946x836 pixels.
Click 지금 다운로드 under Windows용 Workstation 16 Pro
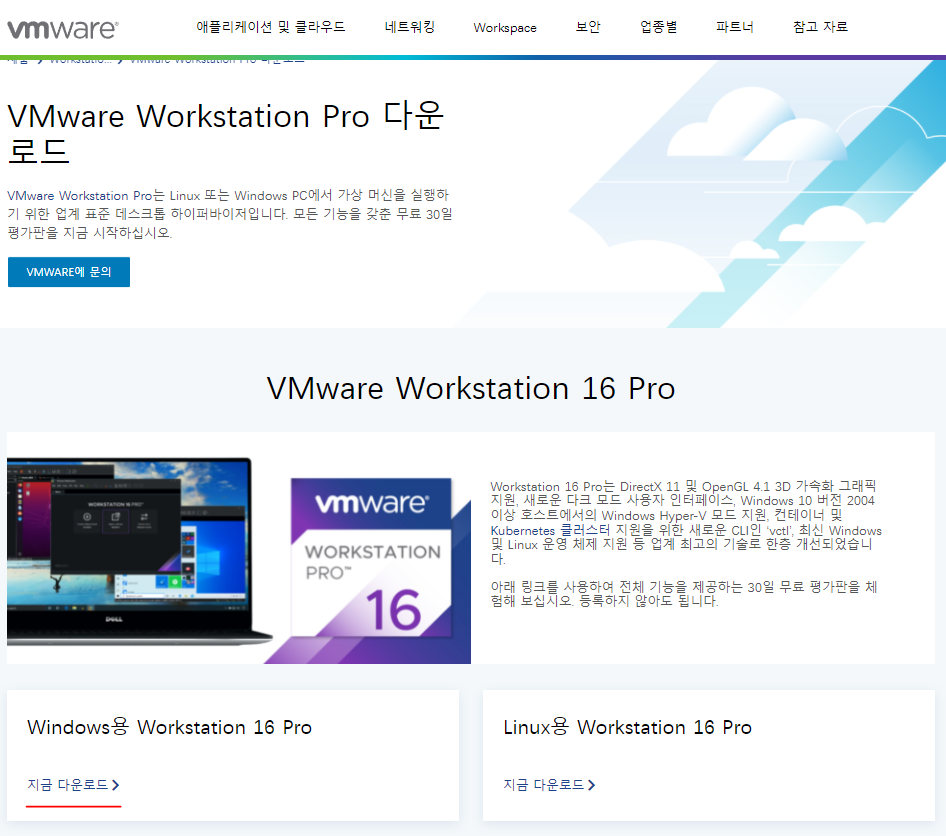tap(68, 785)
